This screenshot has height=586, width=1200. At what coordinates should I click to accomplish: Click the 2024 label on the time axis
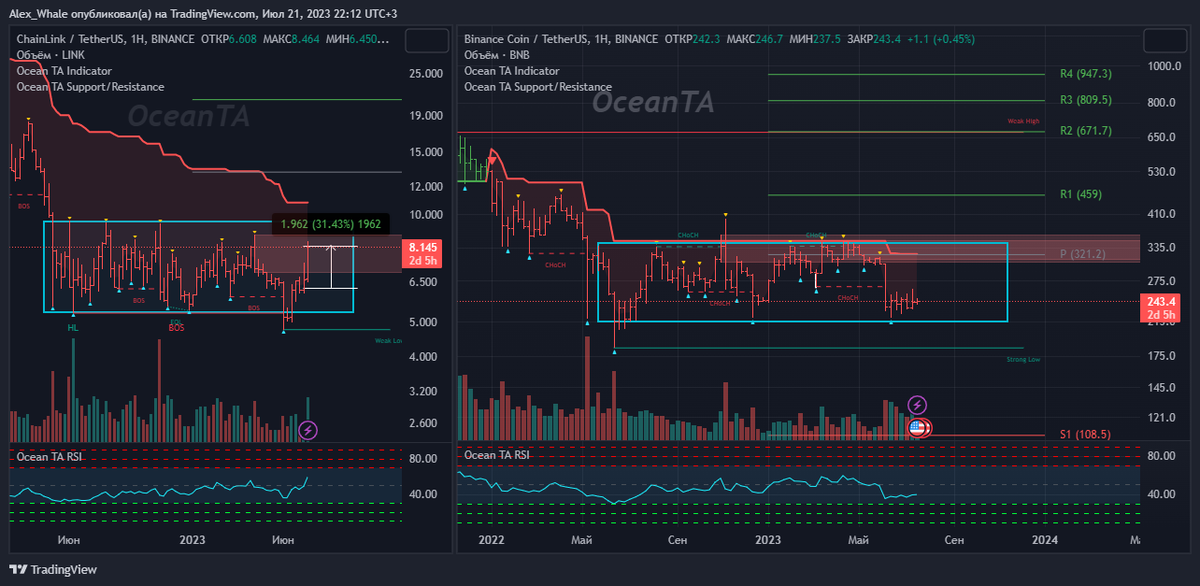click(x=1044, y=540)
